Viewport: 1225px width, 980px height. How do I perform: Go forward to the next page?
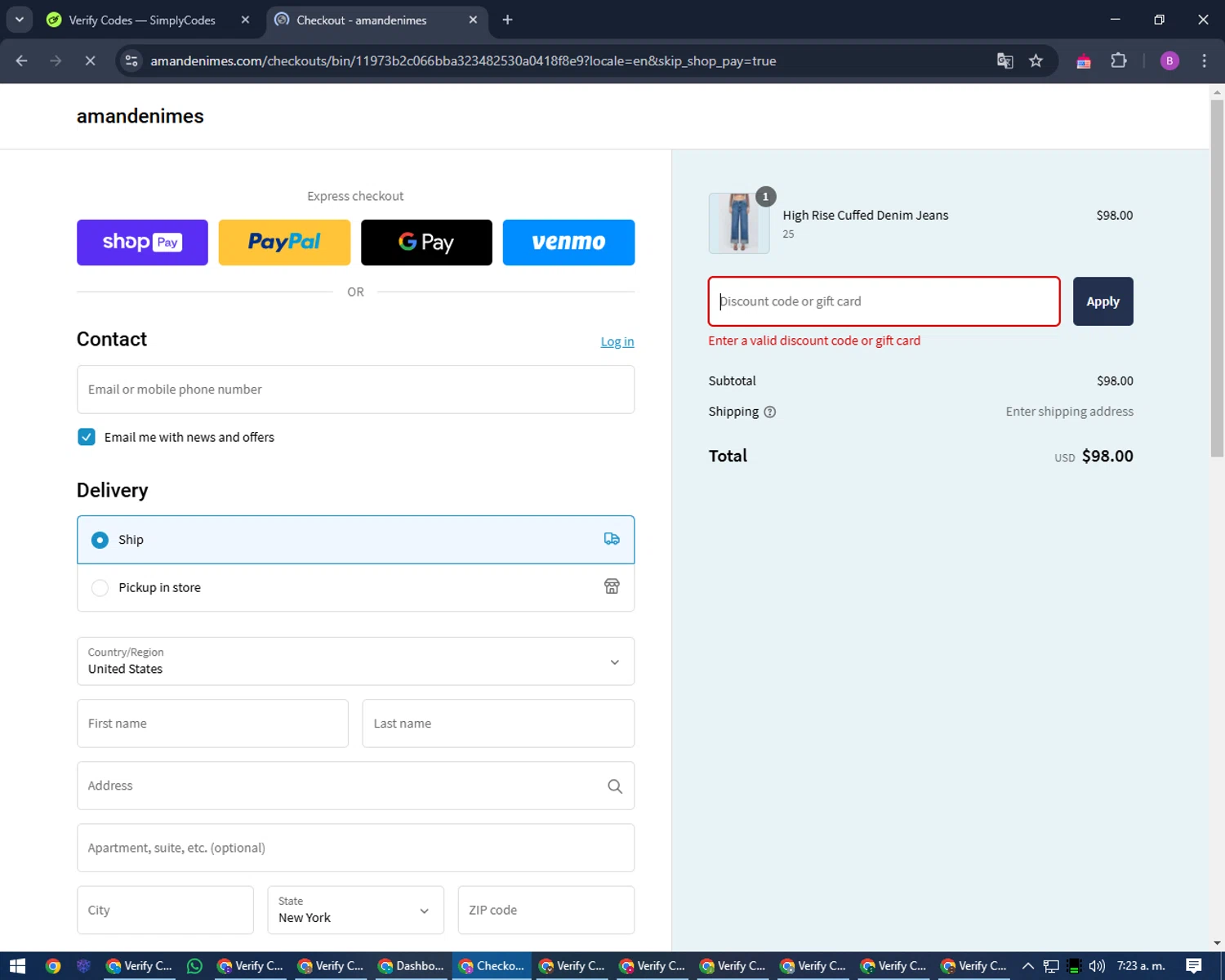56,60
